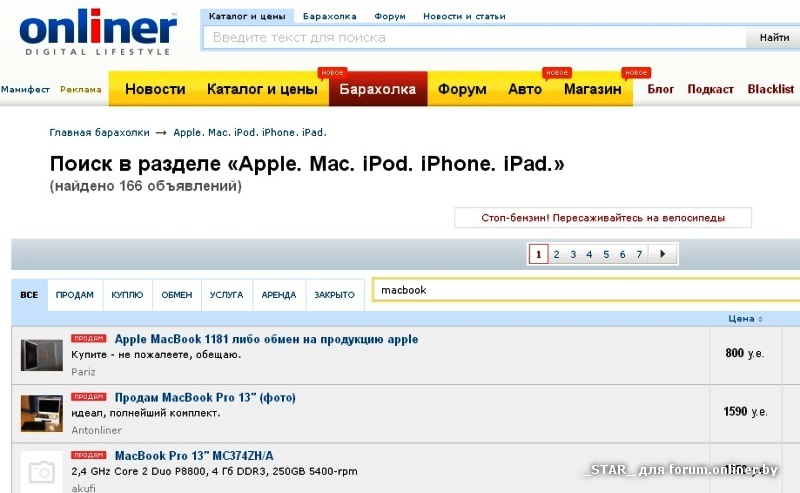Open the Каталог и цены yellow menu item
The width and height of the screenshot is (800, 493).
[x=262, y=89]
